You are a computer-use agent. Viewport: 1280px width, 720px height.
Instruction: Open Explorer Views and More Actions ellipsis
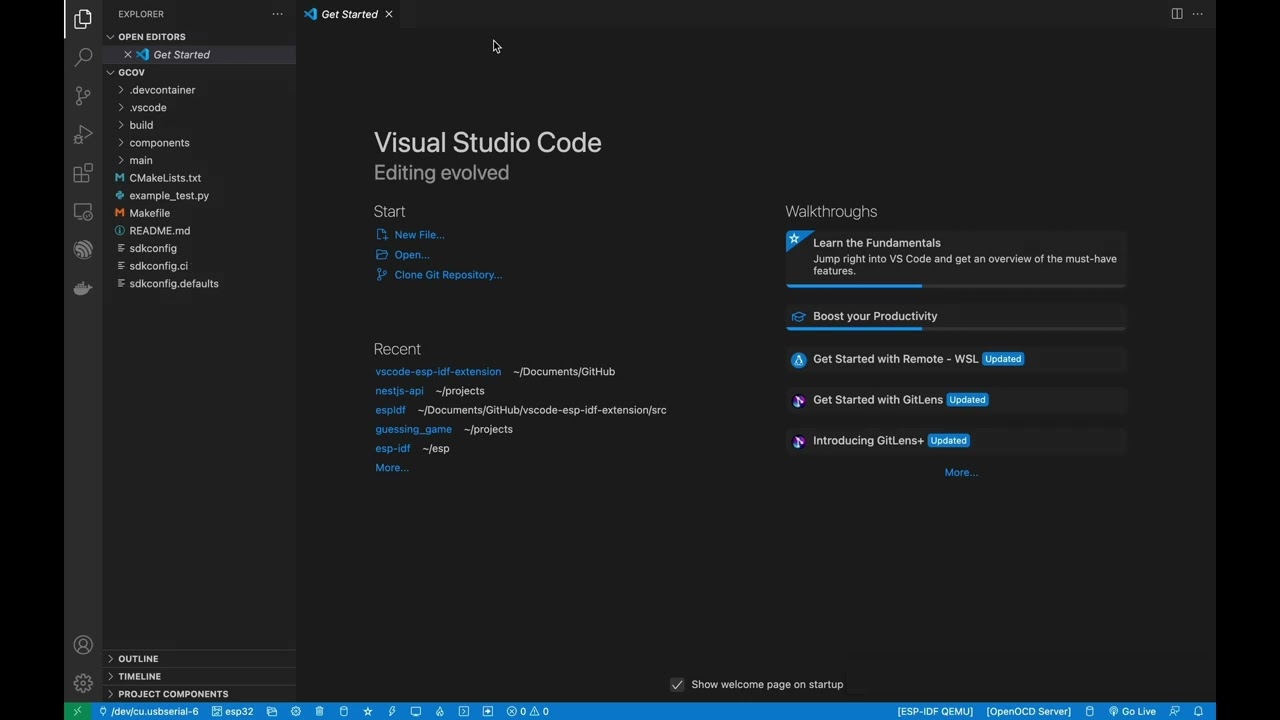[277, 14]
